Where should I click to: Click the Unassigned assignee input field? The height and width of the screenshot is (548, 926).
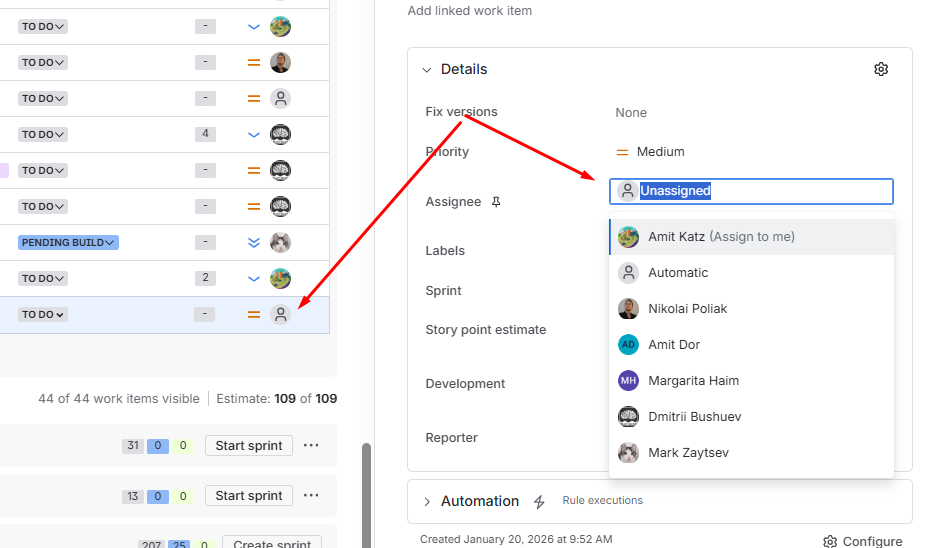pyautogui.click(x=751, y=191)
